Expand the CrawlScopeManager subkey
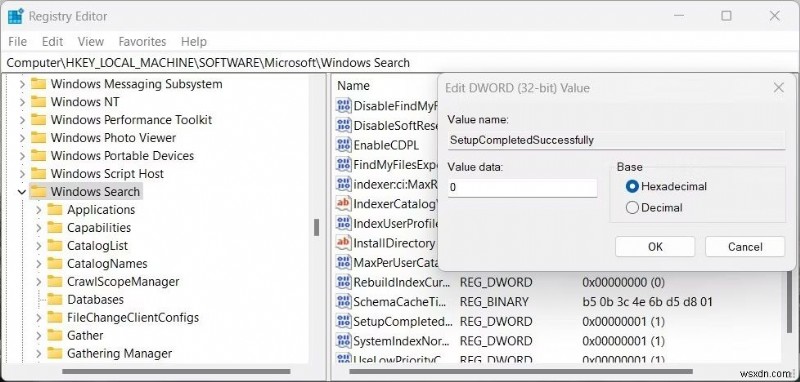The height and width of the screenshot is (382, 800). (x=39, y=282)
